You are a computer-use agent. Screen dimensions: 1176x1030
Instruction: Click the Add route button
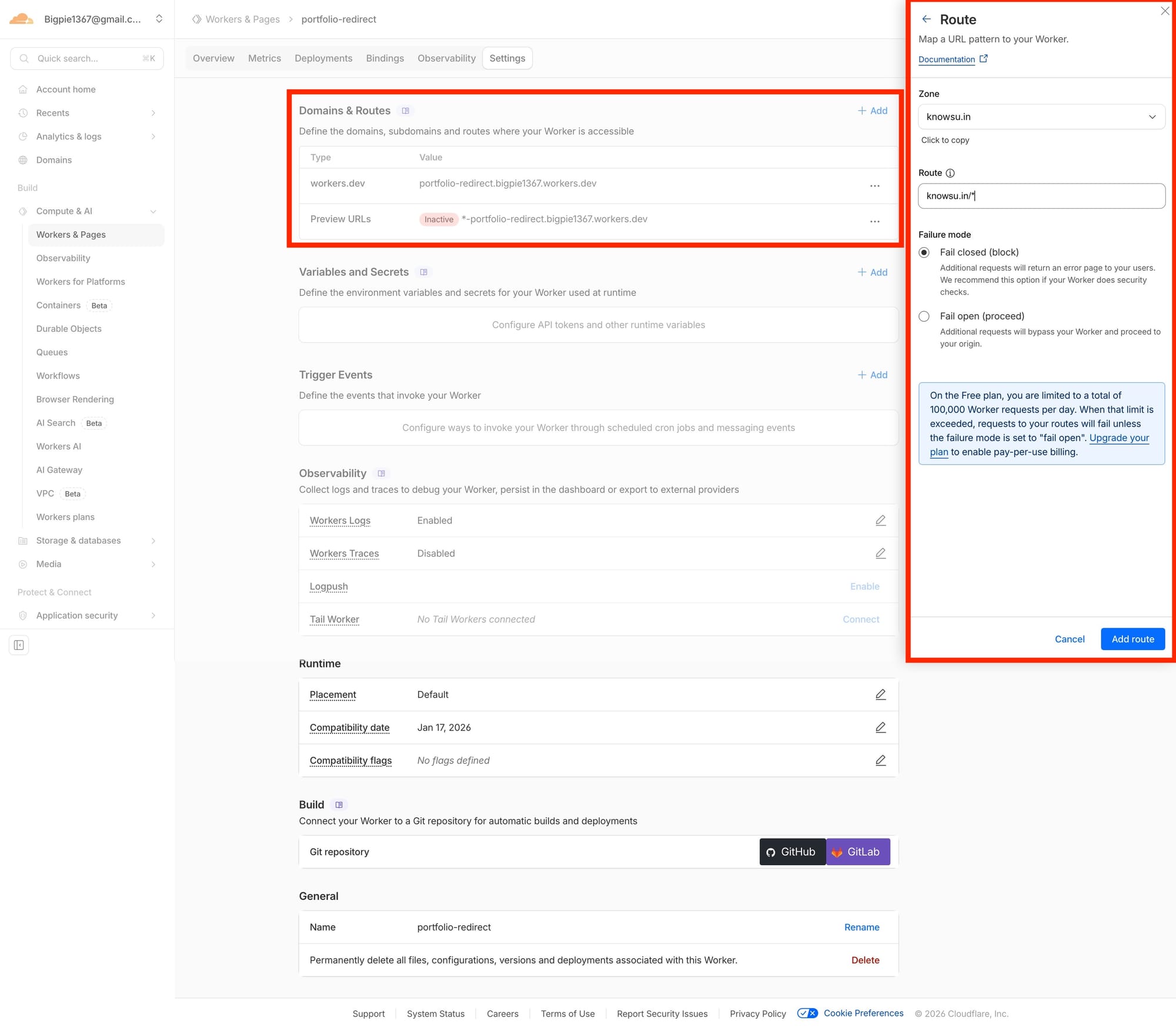[1132, 639]
